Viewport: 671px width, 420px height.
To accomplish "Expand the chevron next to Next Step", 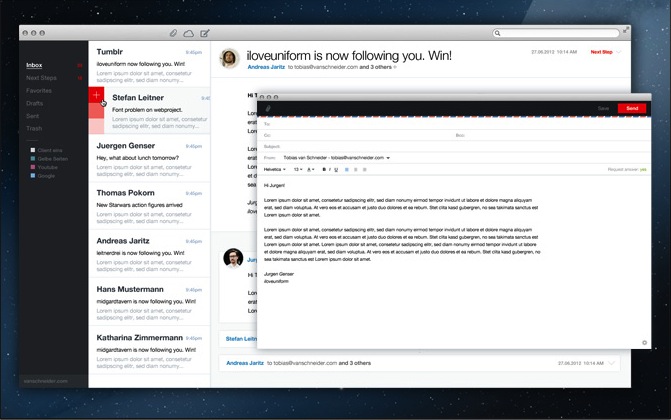I will point(618,52).
